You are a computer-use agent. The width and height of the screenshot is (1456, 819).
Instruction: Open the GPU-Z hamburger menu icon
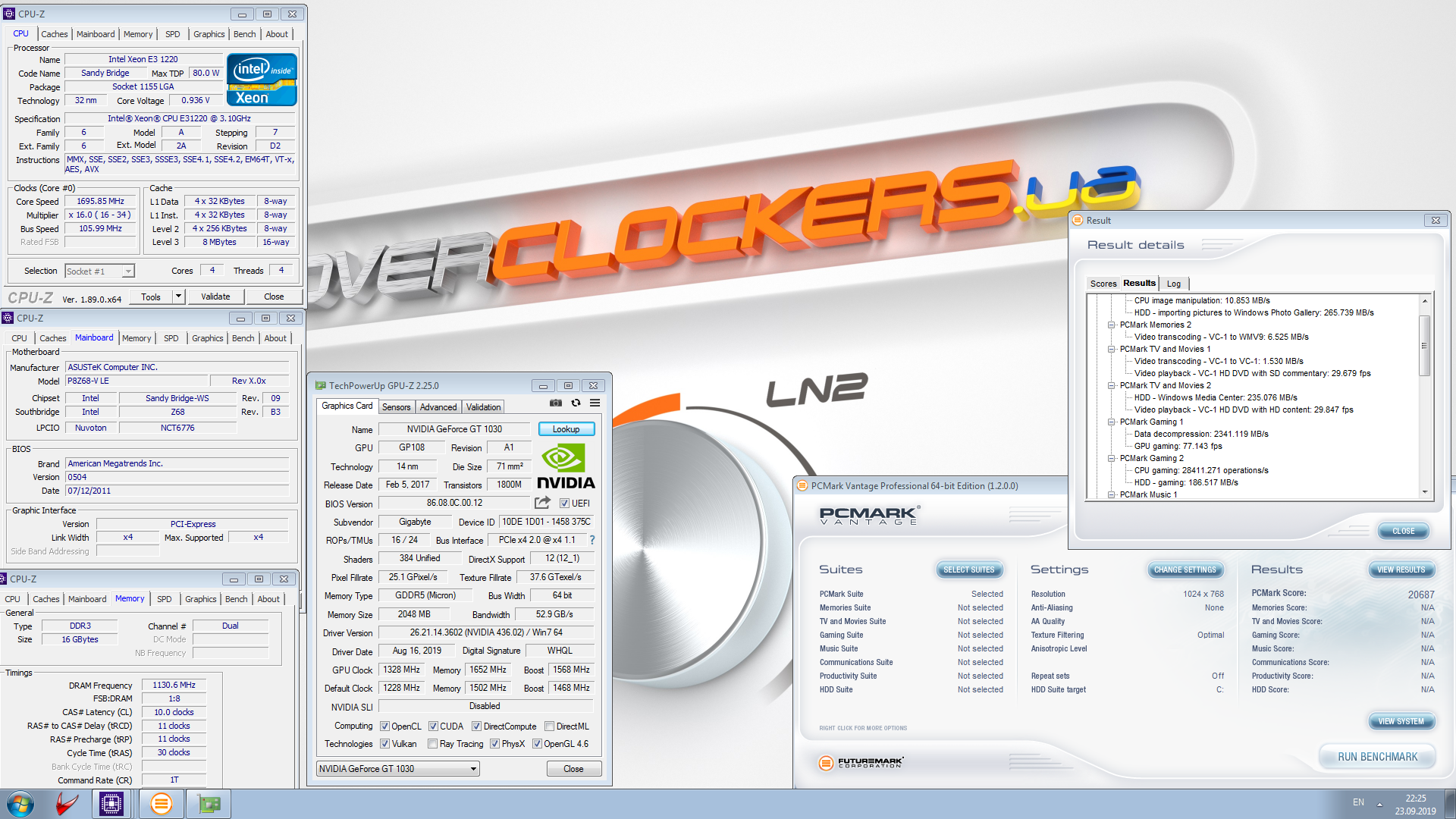pyautogui.click(x=595, y=403)
